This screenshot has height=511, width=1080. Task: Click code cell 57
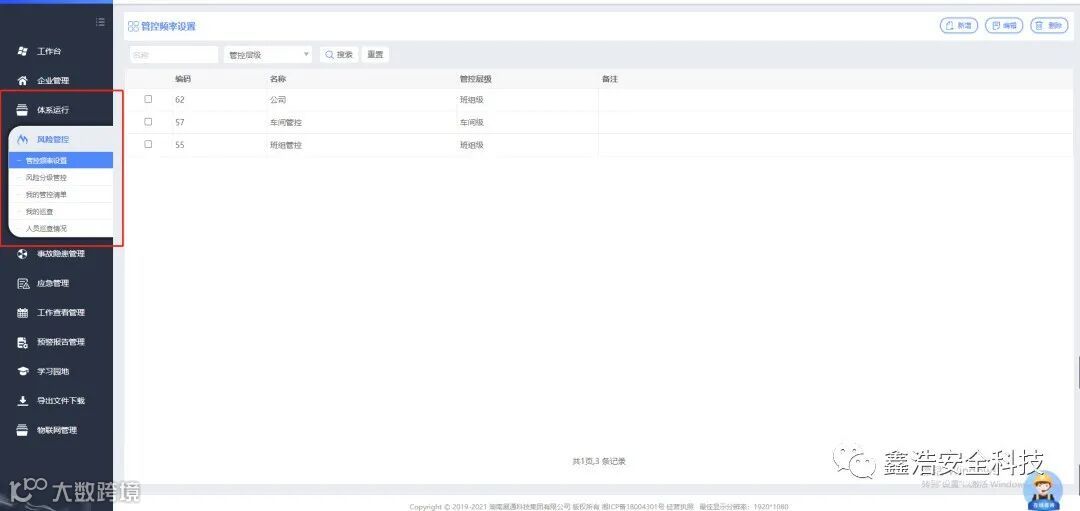point(180,123)
